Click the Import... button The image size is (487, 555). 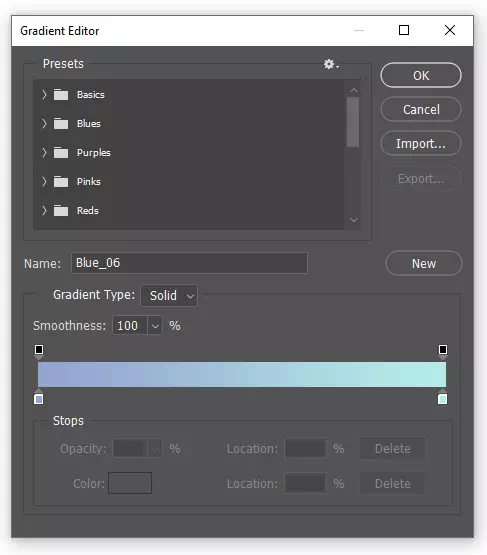point(421,143)
